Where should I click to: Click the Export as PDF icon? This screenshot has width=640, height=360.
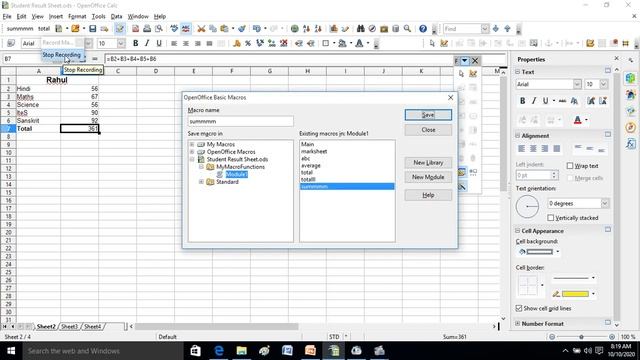point(136,29)
